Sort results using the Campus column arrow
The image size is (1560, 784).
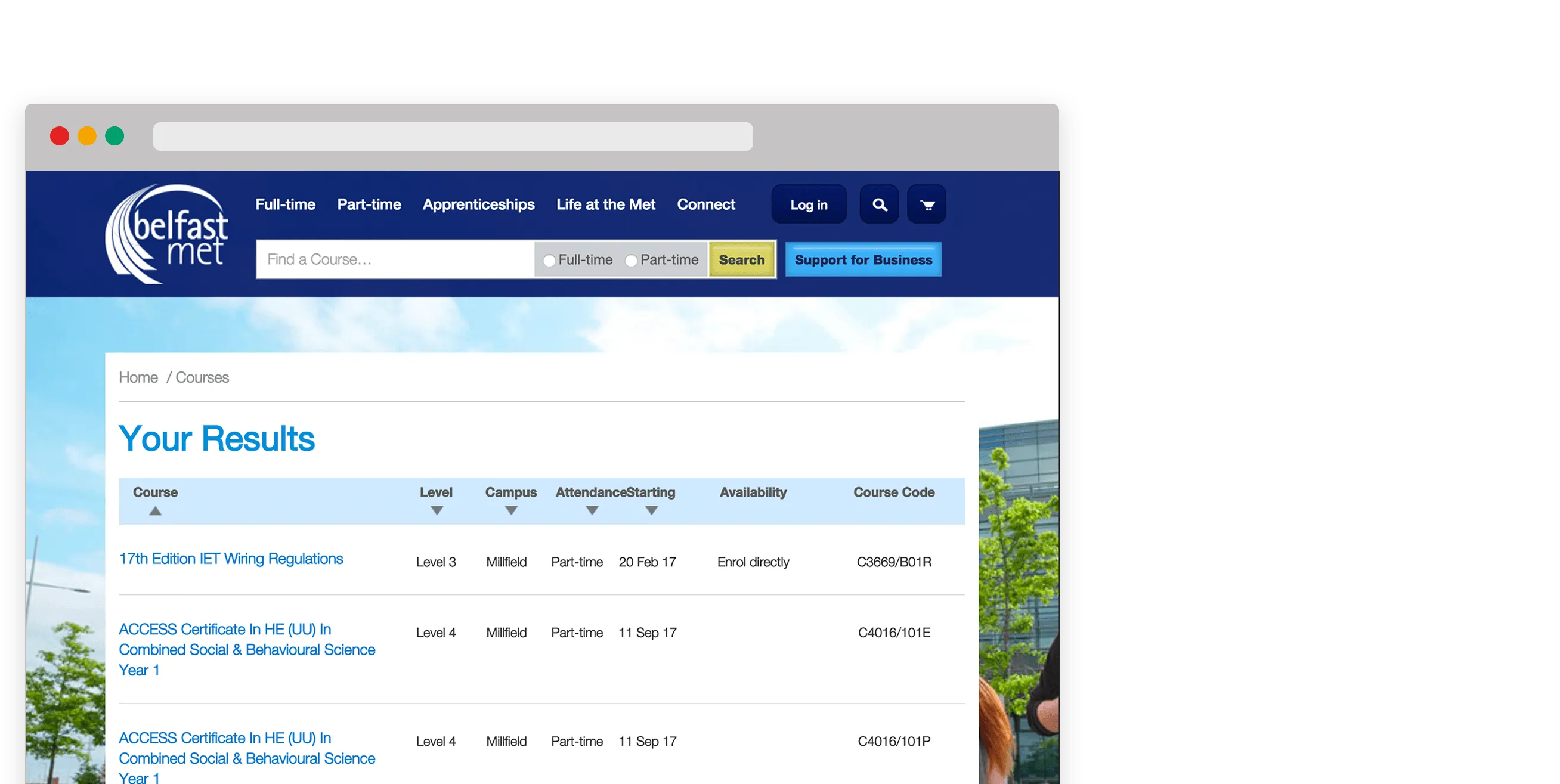point(510,510)
